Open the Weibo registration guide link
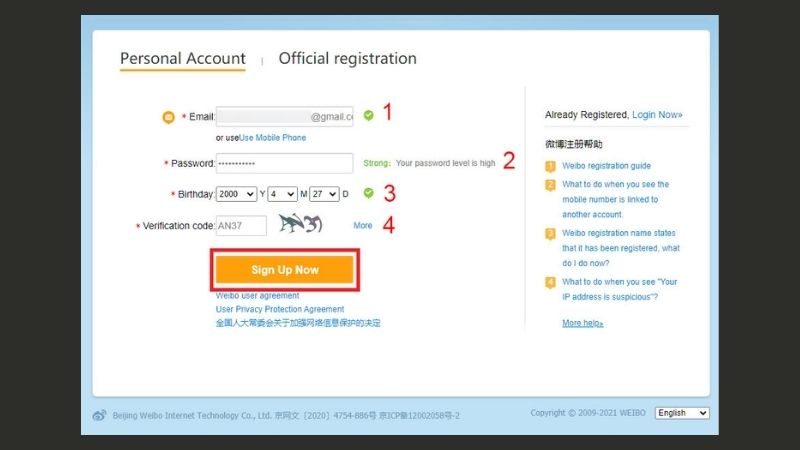 coord(606,166)
